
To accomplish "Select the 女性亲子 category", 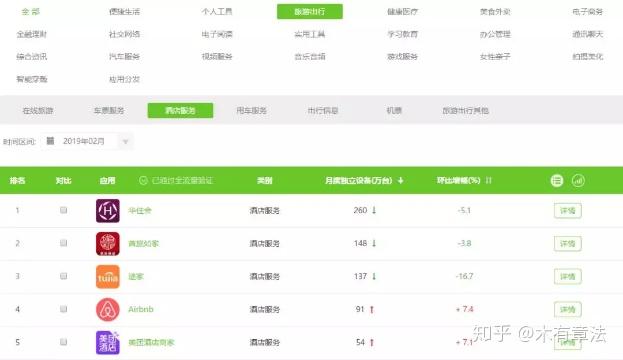I will pyautogui.click(x=495, y=56).
